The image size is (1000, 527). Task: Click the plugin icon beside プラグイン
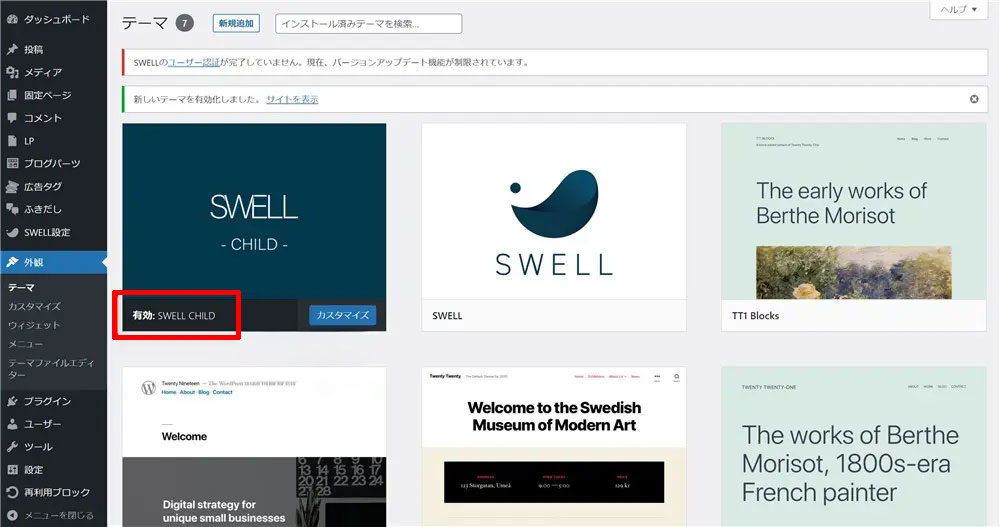click(x=12, y=401)
